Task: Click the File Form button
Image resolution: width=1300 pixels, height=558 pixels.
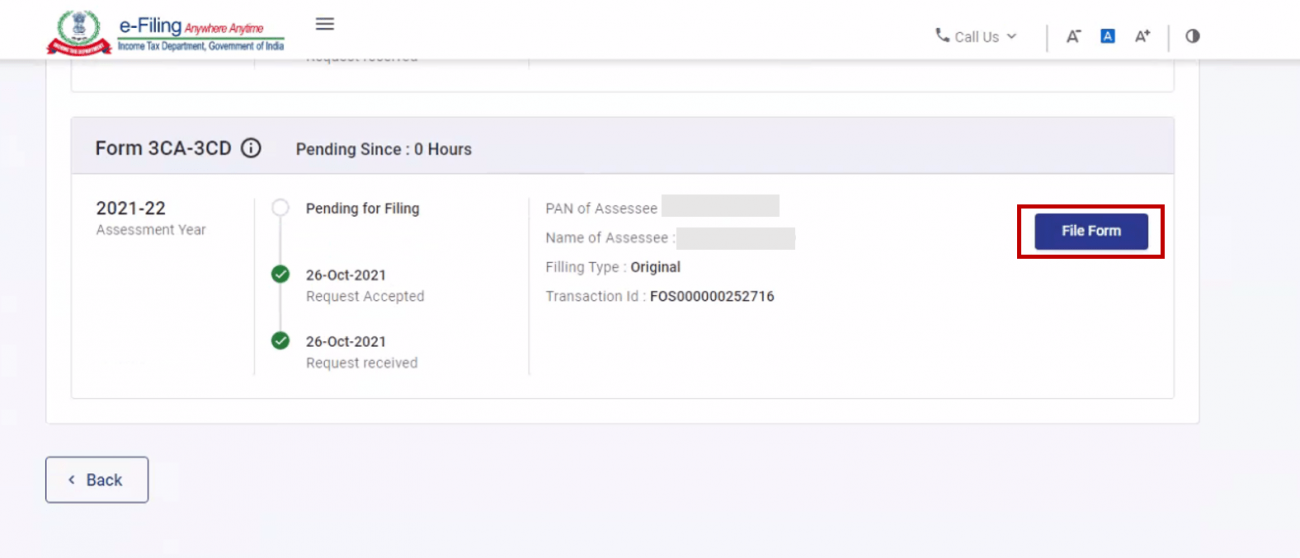Action: [1091, 231]
